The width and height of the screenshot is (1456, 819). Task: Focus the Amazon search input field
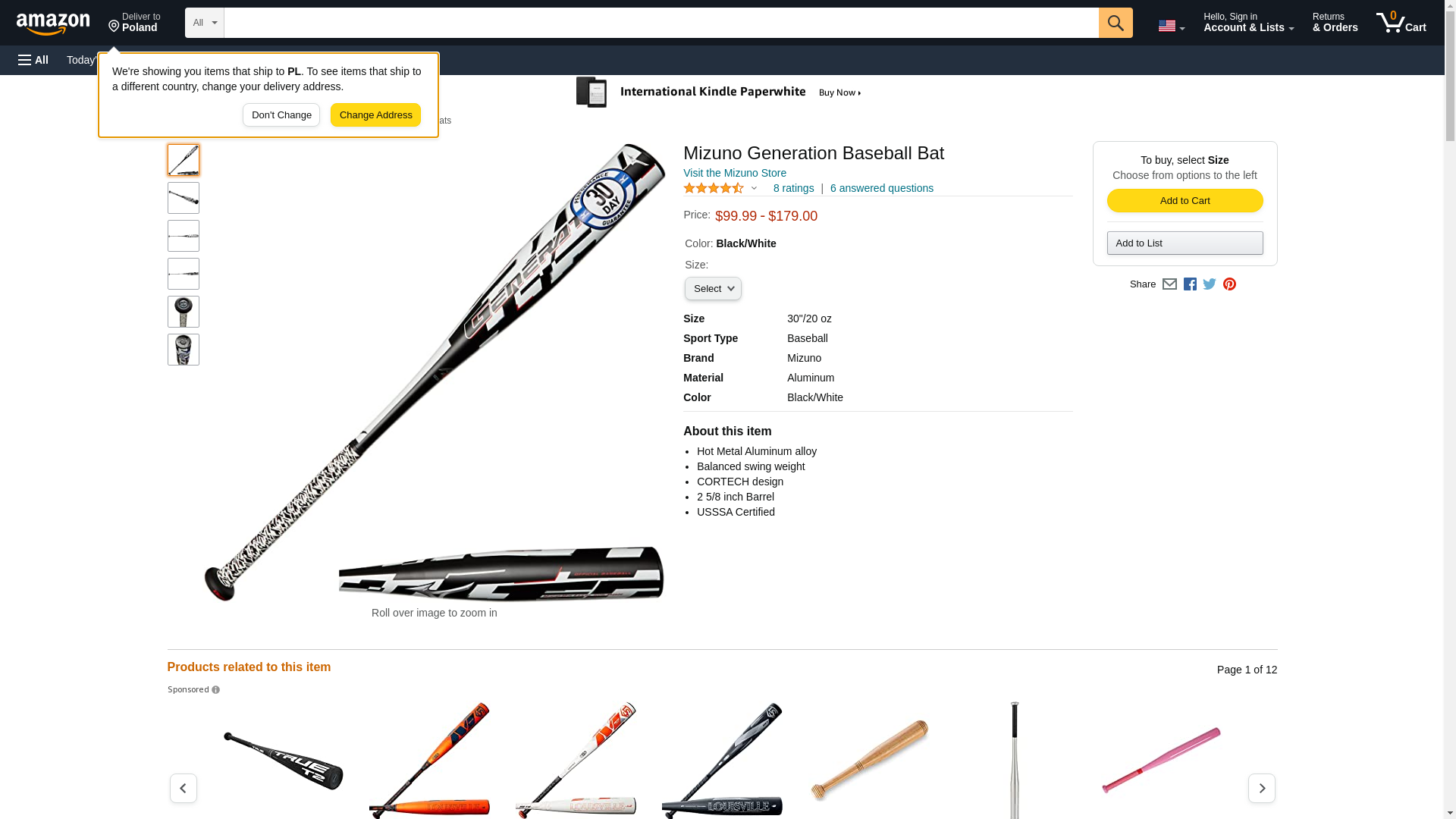(661, 23)
